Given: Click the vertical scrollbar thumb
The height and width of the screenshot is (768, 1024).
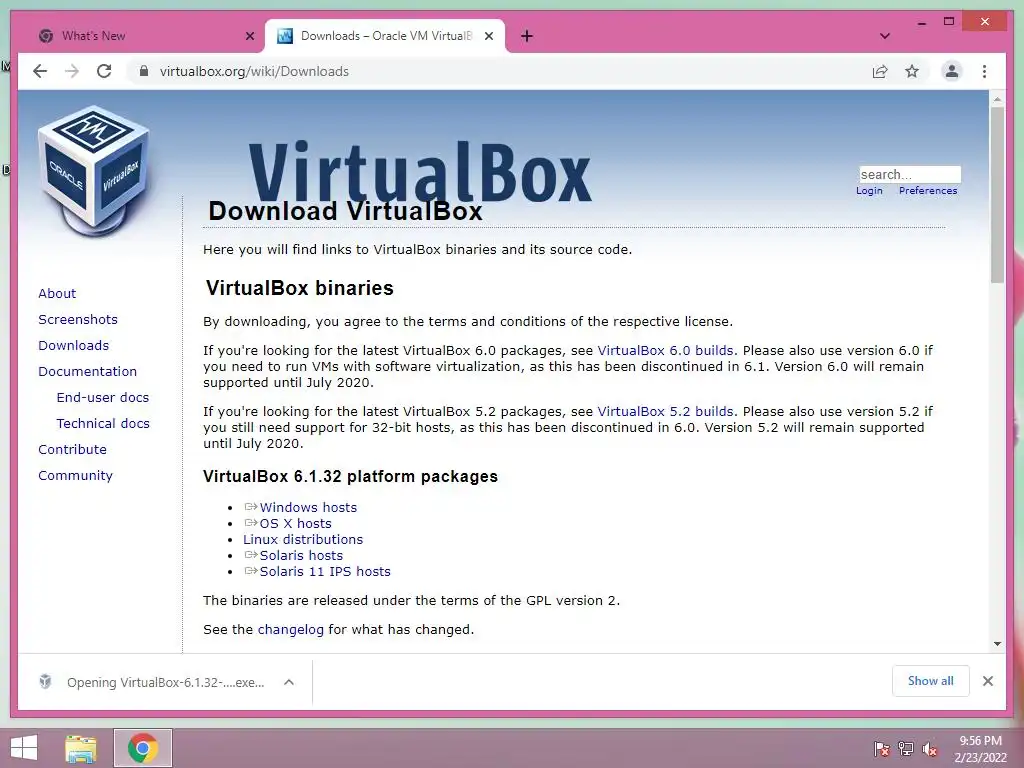Looking at the screenshot, I should [x=997, y=195].
